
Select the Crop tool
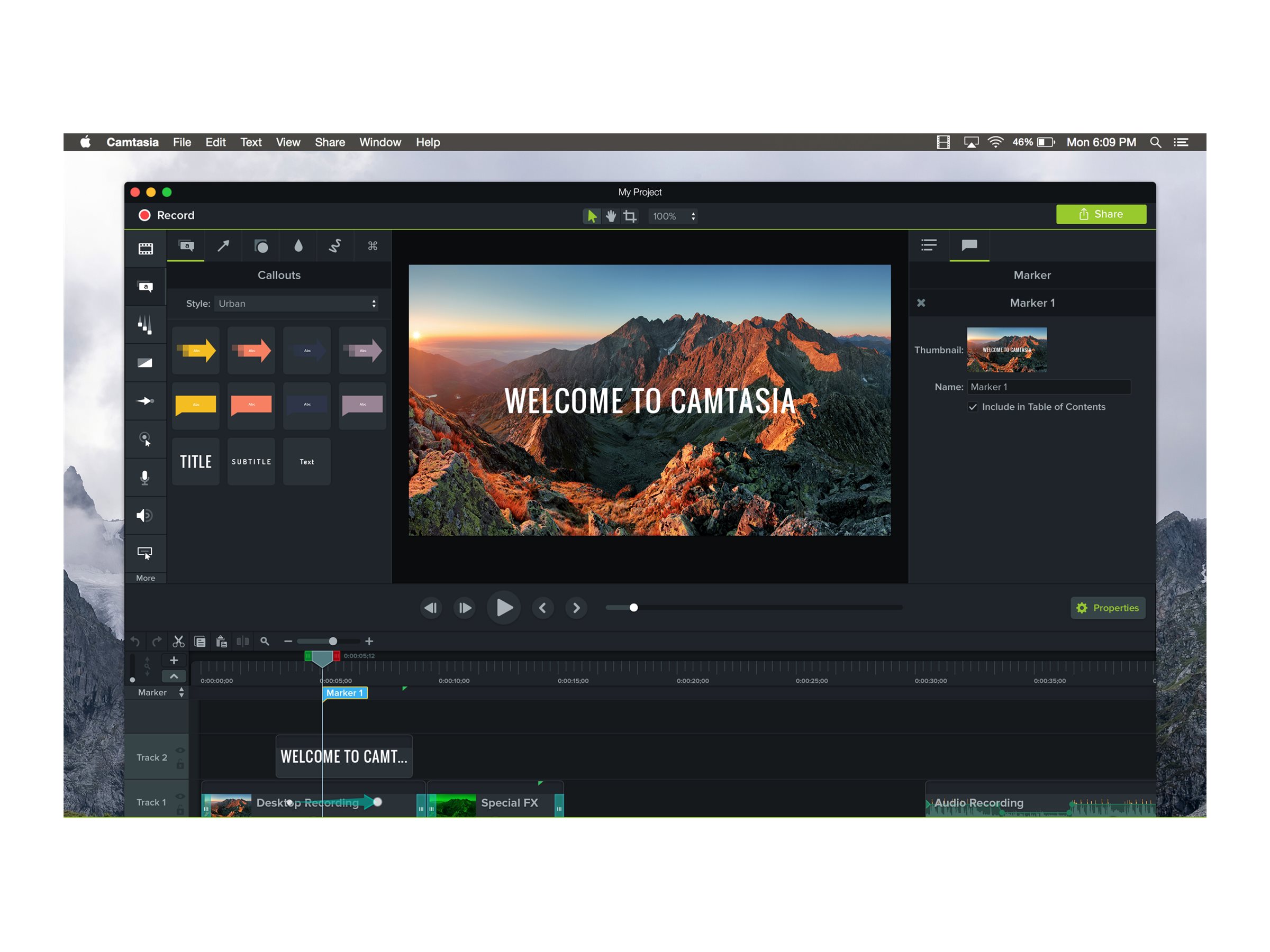[630, 216]
